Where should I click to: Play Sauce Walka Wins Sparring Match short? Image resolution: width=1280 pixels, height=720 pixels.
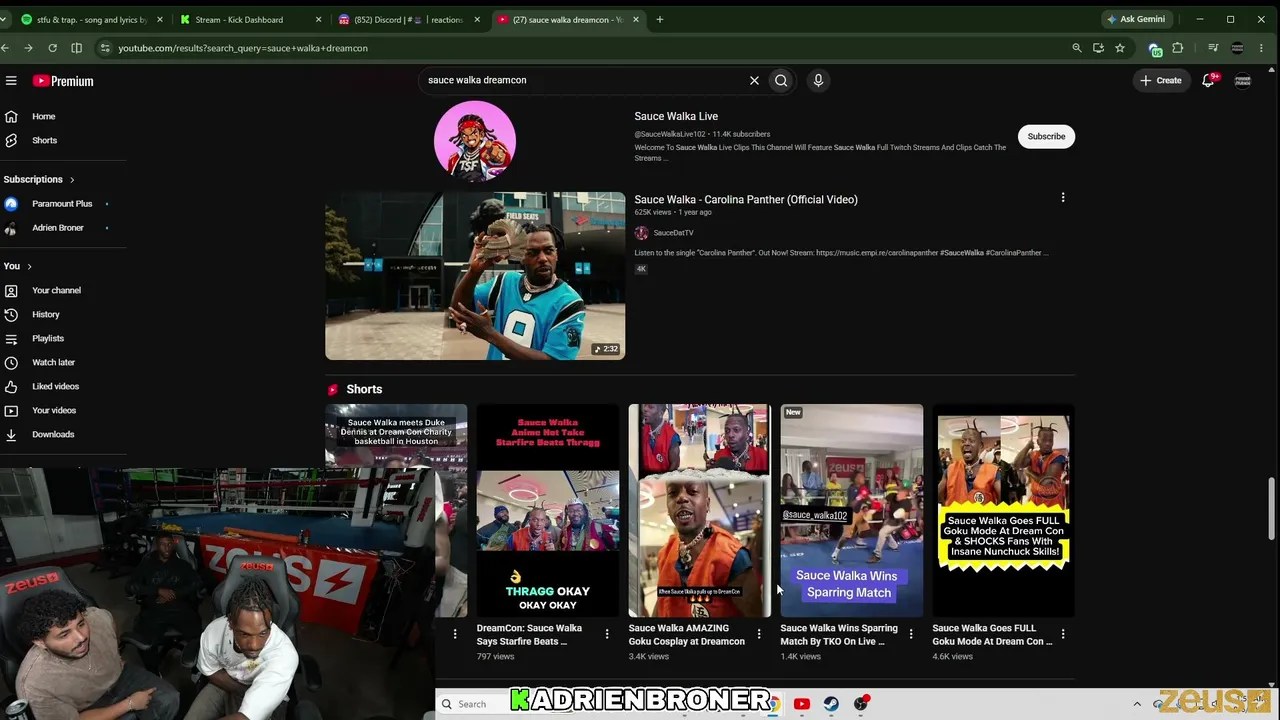coord(852,510)
